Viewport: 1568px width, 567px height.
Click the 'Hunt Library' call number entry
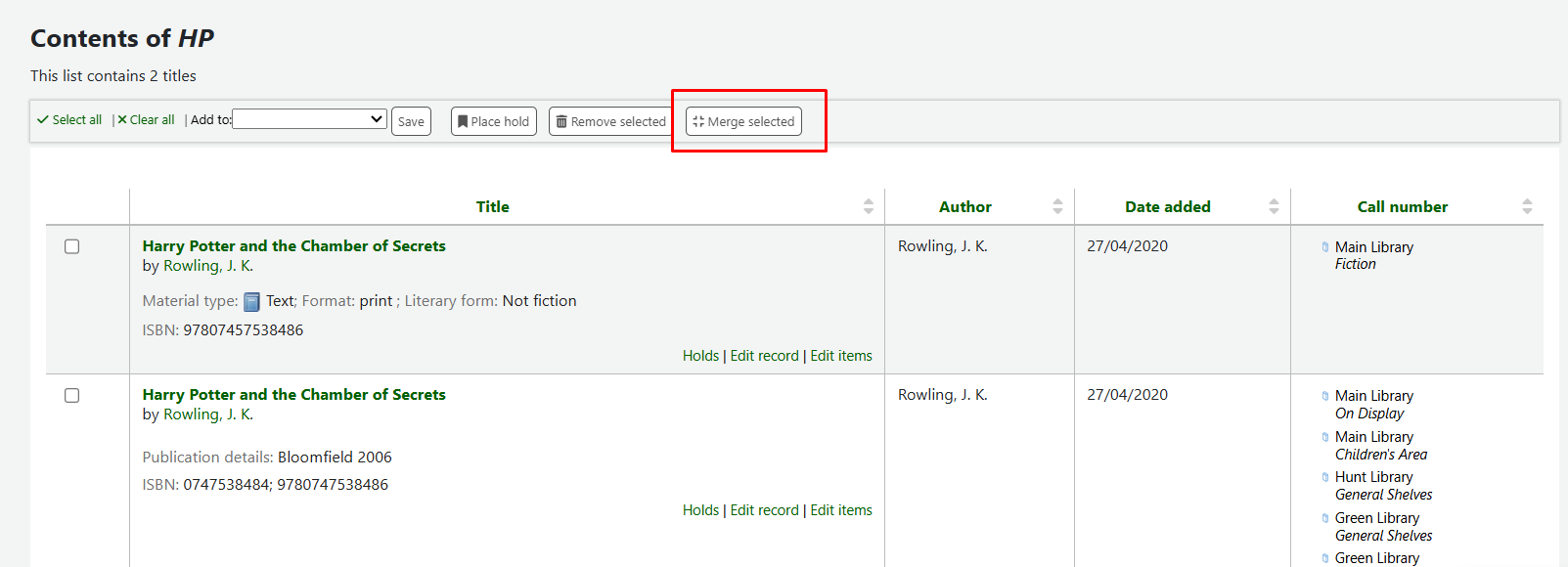point(1373,477)
